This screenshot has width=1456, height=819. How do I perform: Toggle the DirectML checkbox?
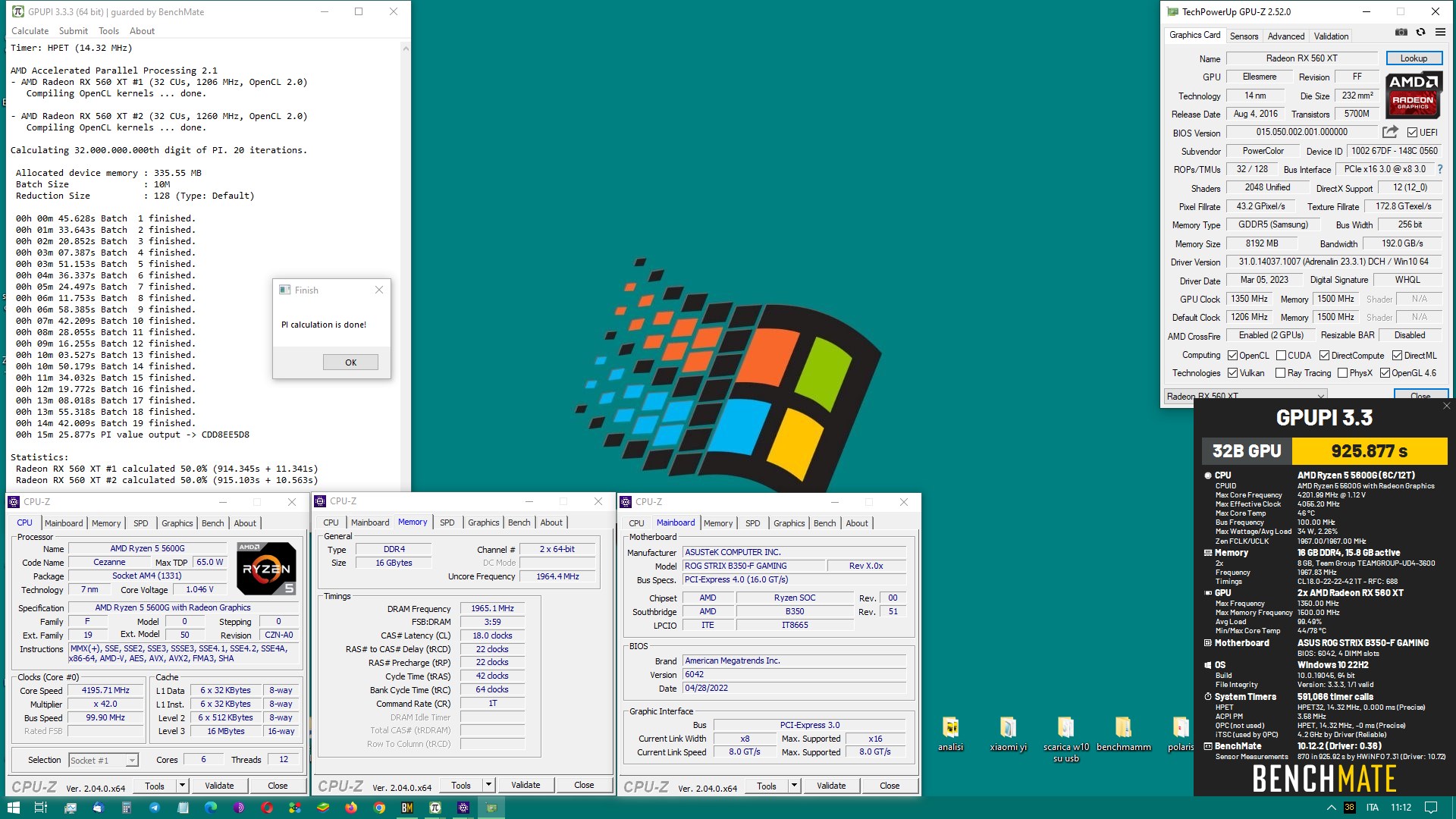click(1397, 356)
